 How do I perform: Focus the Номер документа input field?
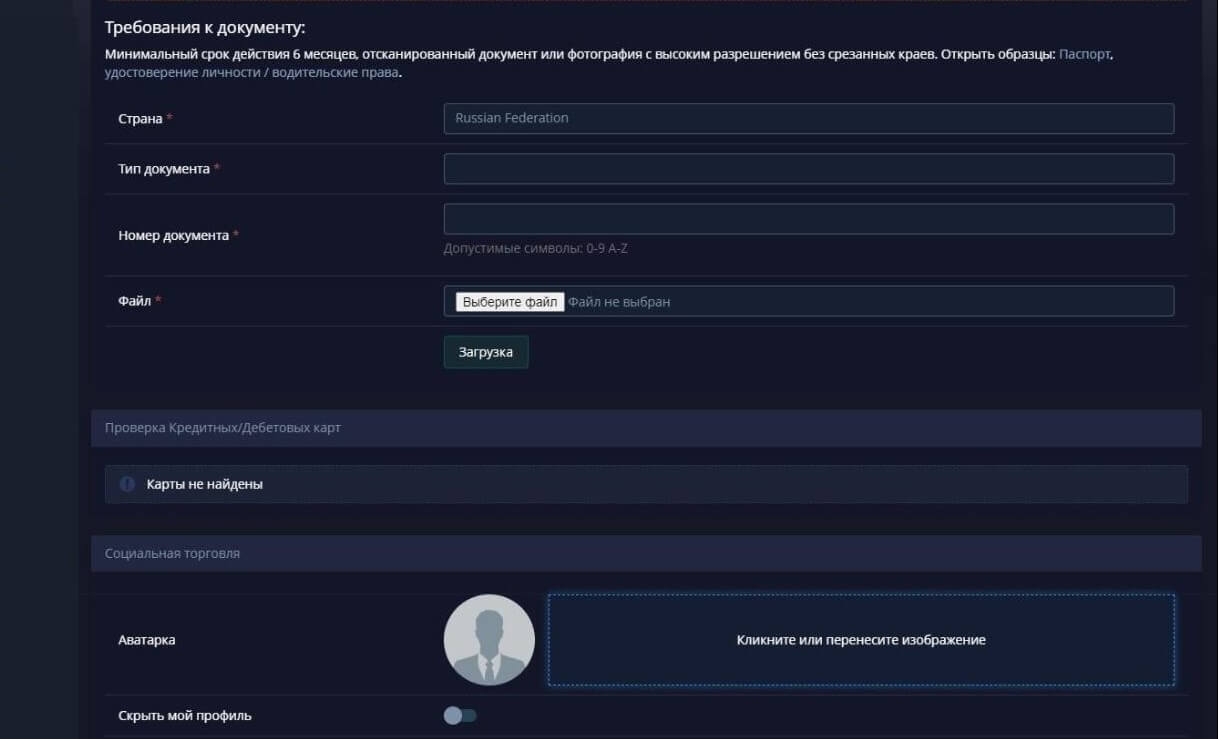tap(808, 219)
